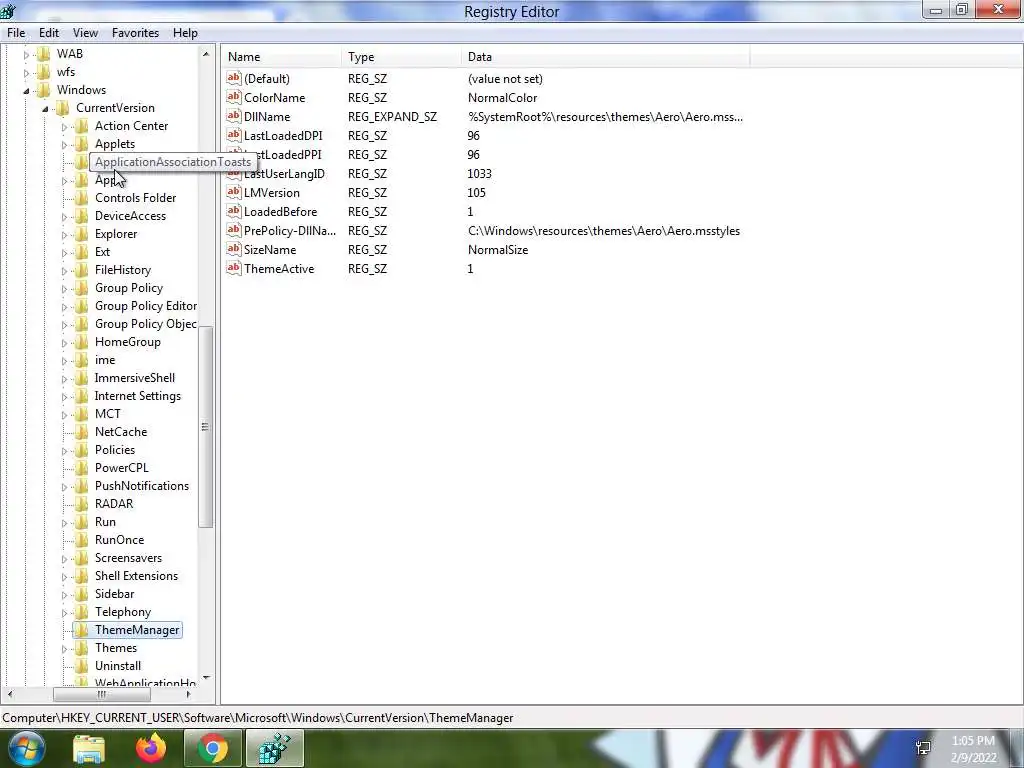Click the system tray network icon
Viewport: 1024px width, 768px height.
click(923, 748)
